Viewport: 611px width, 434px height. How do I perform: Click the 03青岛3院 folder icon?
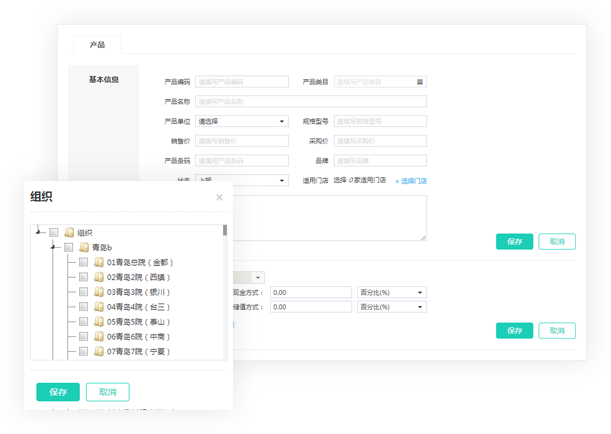(99, 292)
